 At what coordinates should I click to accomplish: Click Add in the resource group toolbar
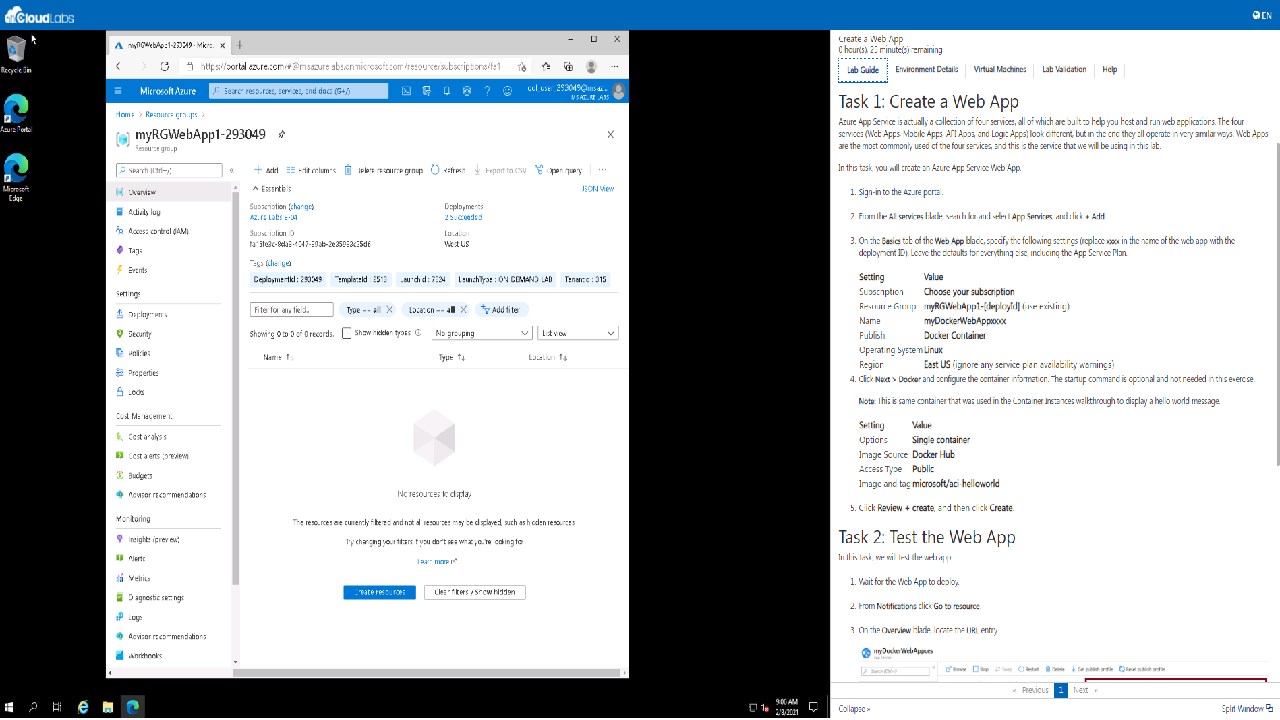point(266,170)
